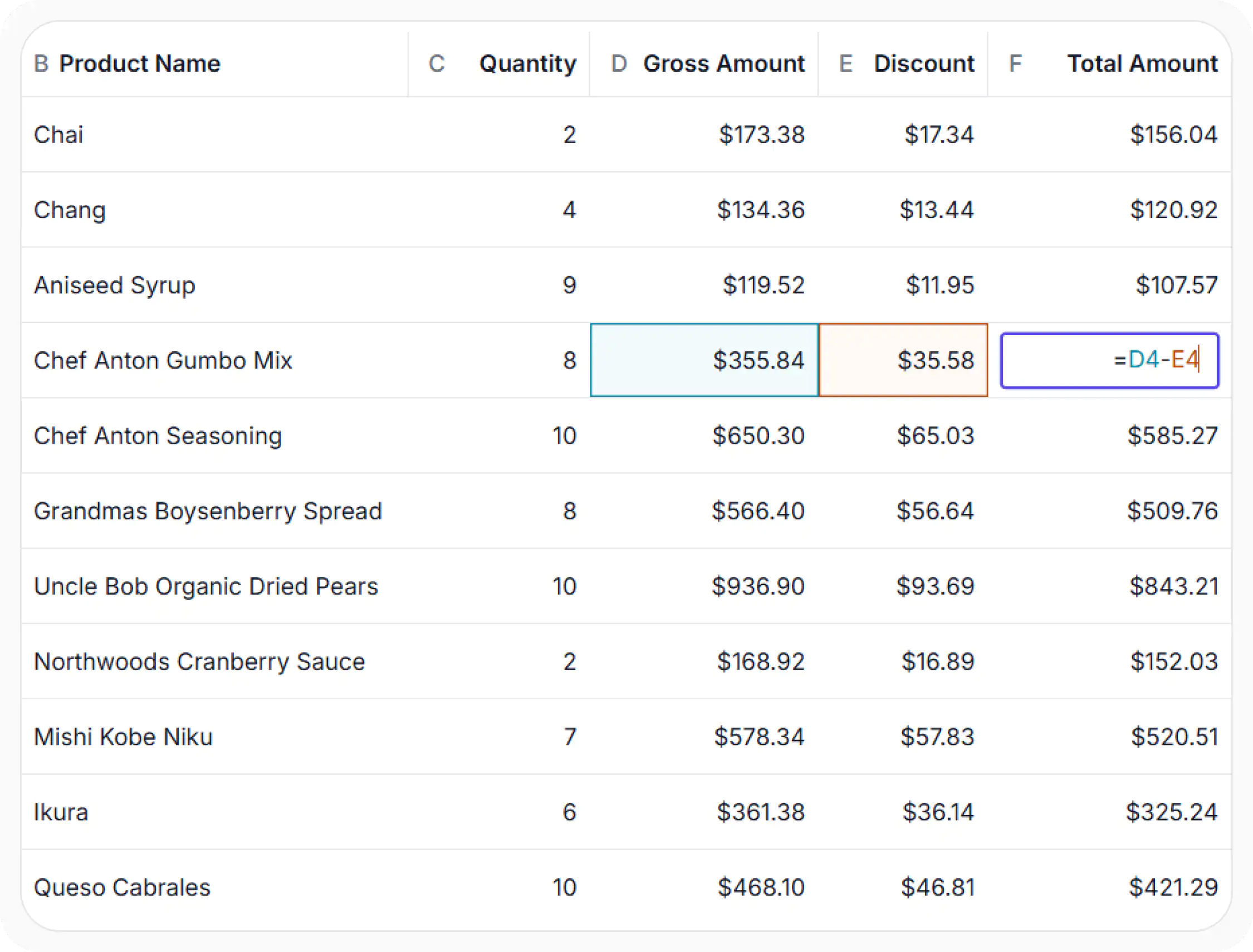Click the Chai product cell
1253x952 pixels.
(214, 134)
